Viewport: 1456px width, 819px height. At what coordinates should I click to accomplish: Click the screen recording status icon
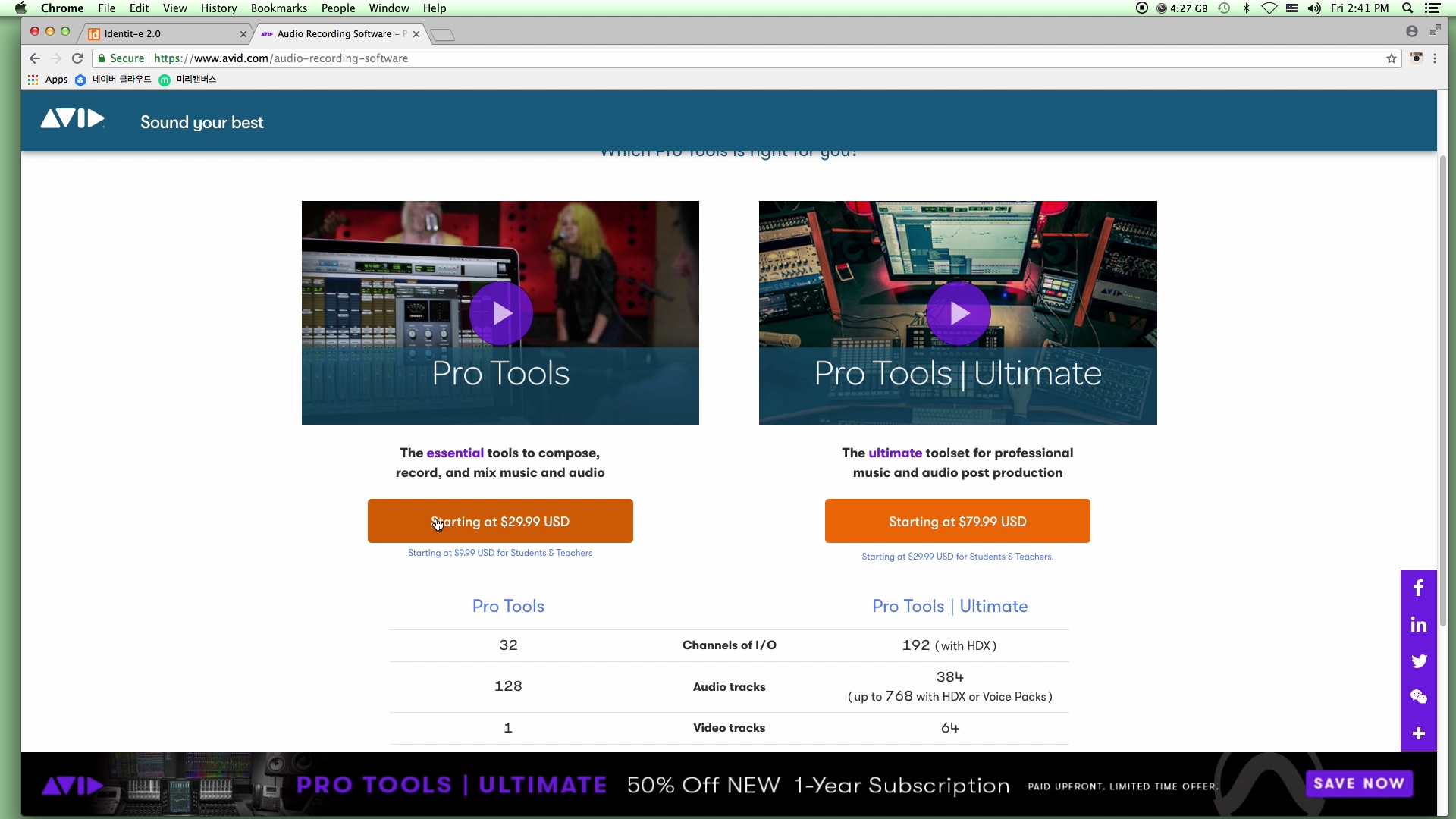(x=1142, y=8)
